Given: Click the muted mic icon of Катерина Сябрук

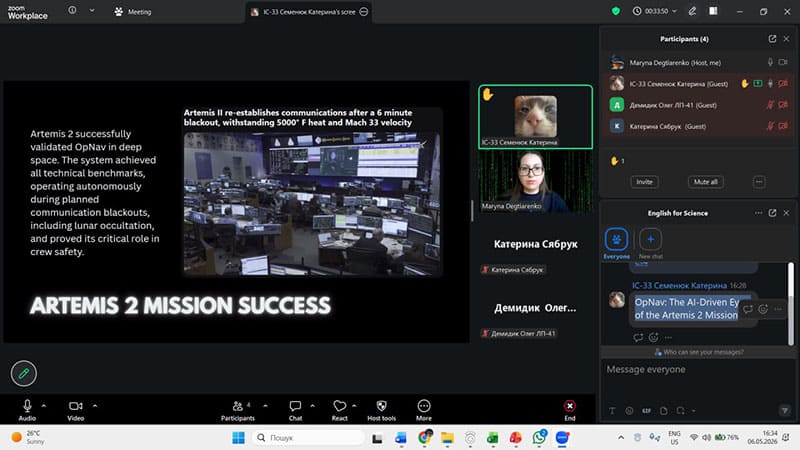Looking at the screenshot, I should tap(770, 126).
